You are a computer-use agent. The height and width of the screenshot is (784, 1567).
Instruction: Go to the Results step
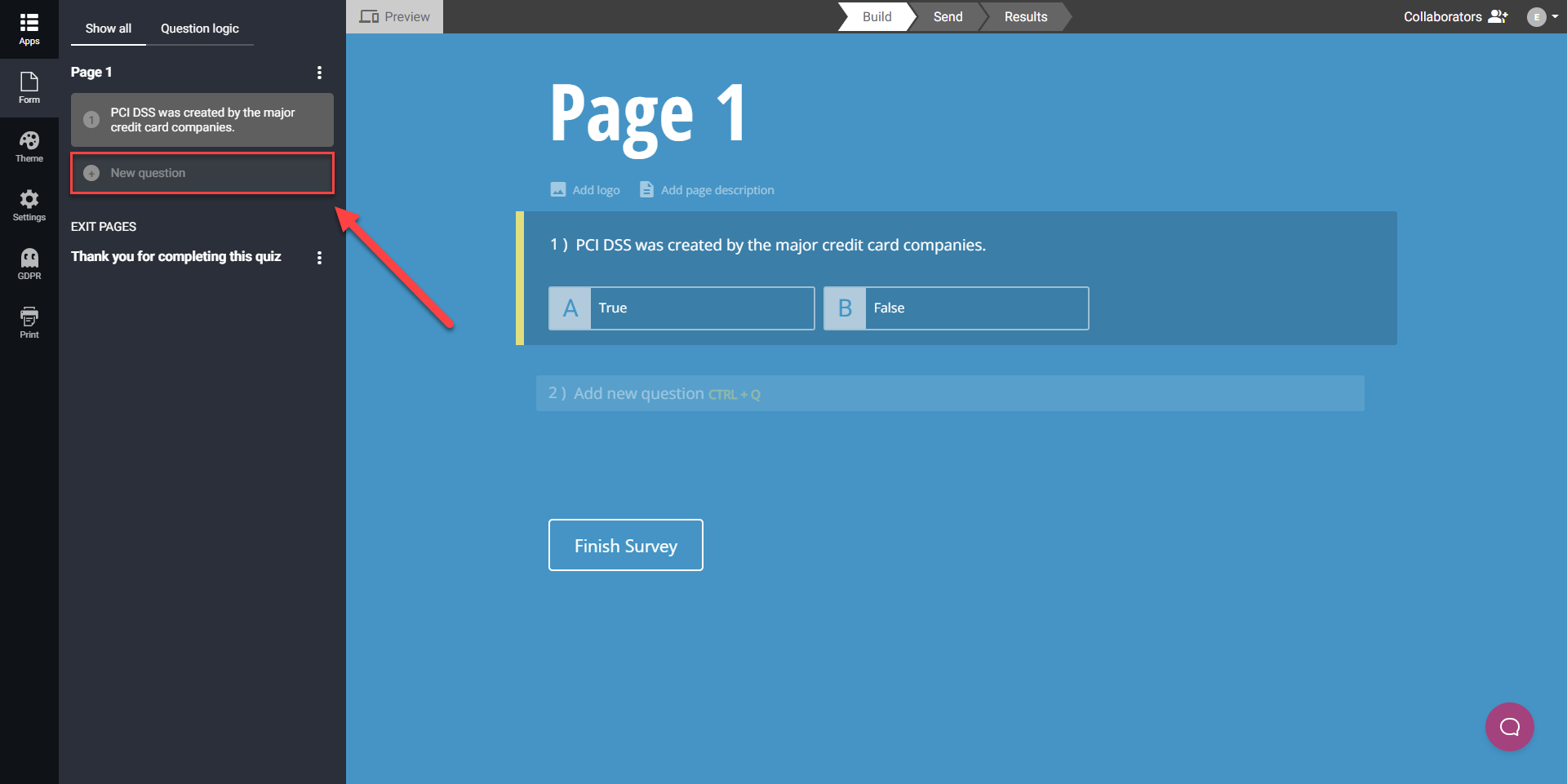coord(1026,16)
